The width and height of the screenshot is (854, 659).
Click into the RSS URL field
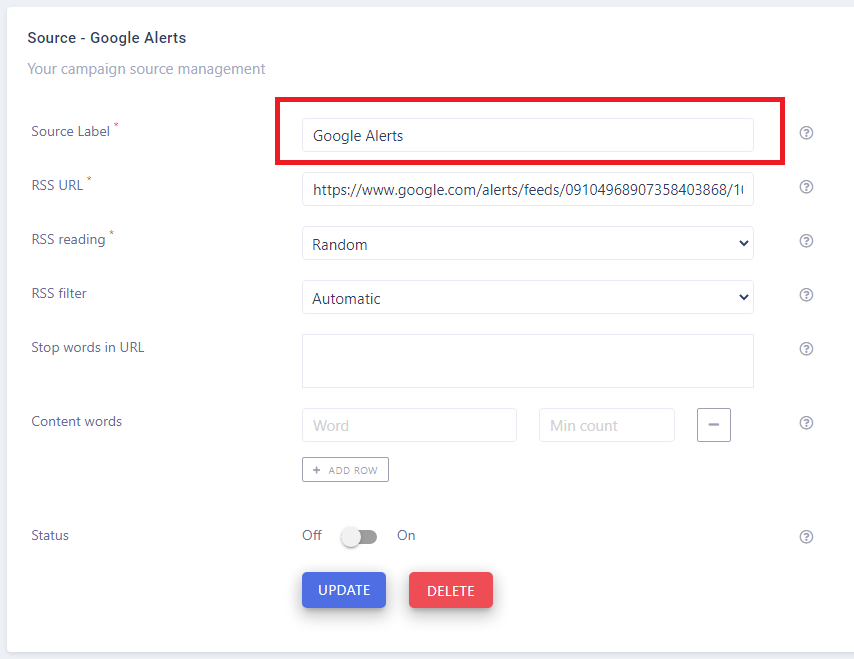[x=528, y=189]
